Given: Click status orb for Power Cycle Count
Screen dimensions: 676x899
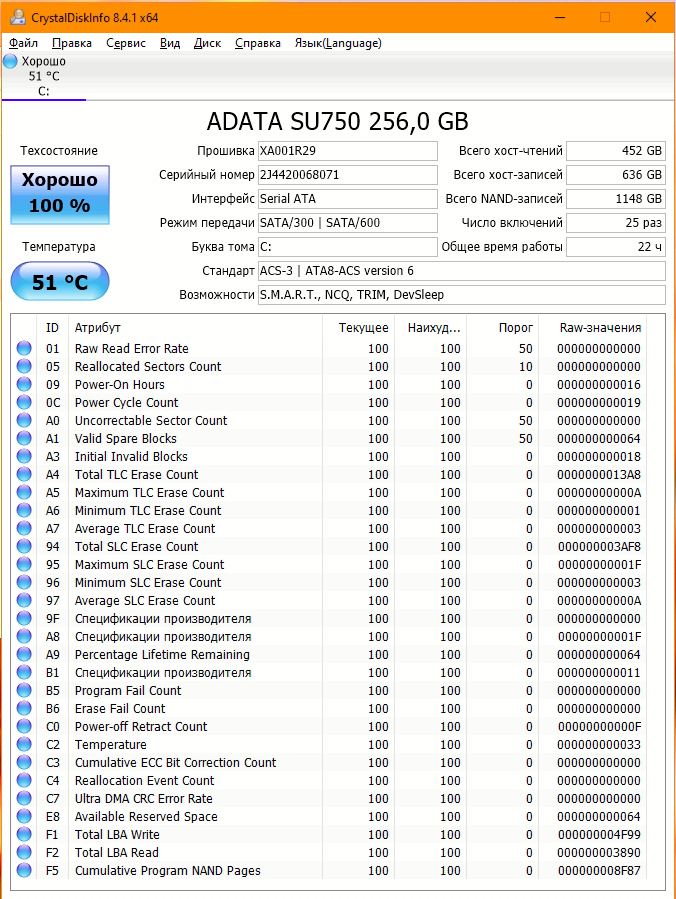Looking at the screenshot, I should pyautogui.click(x=24, y=402).
